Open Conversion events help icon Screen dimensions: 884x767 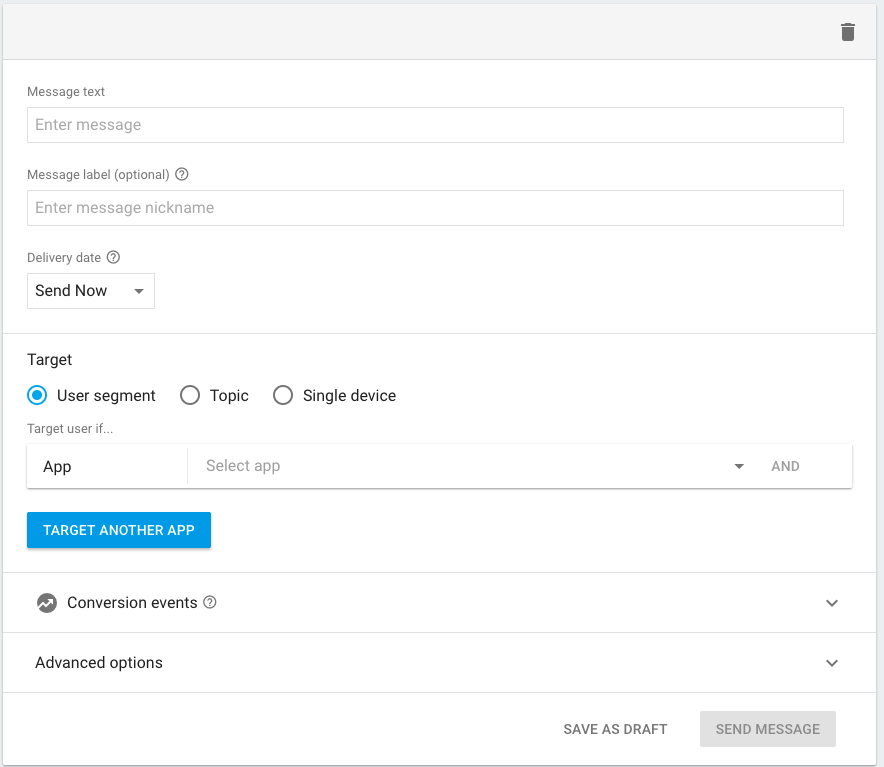(x=210, y=602)
